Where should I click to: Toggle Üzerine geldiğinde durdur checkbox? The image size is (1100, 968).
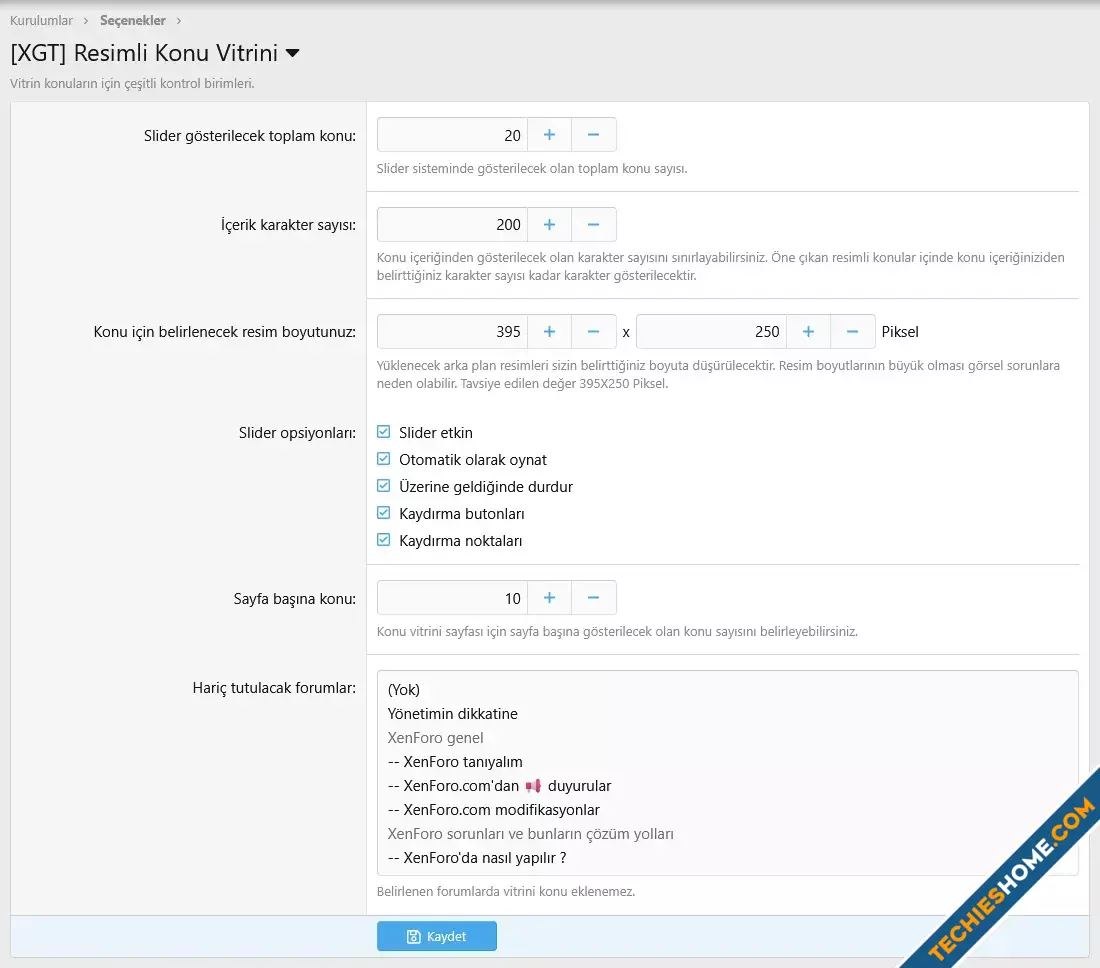[x=384, y=486]
